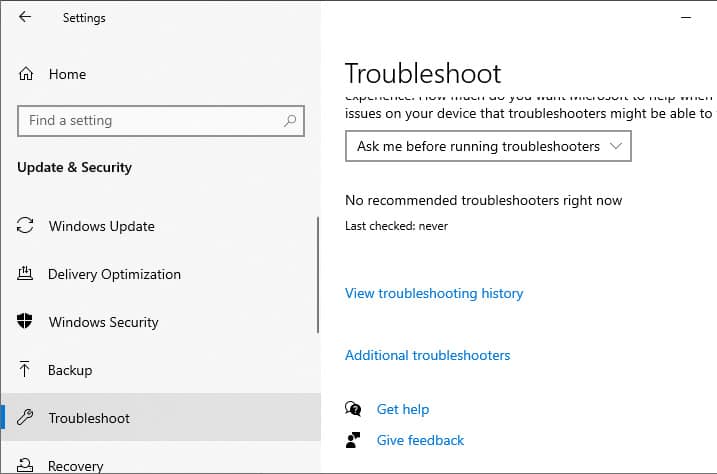Screen dimensions: 717x474
Task: Click the Give feedback link
Action: coord(420,440)
